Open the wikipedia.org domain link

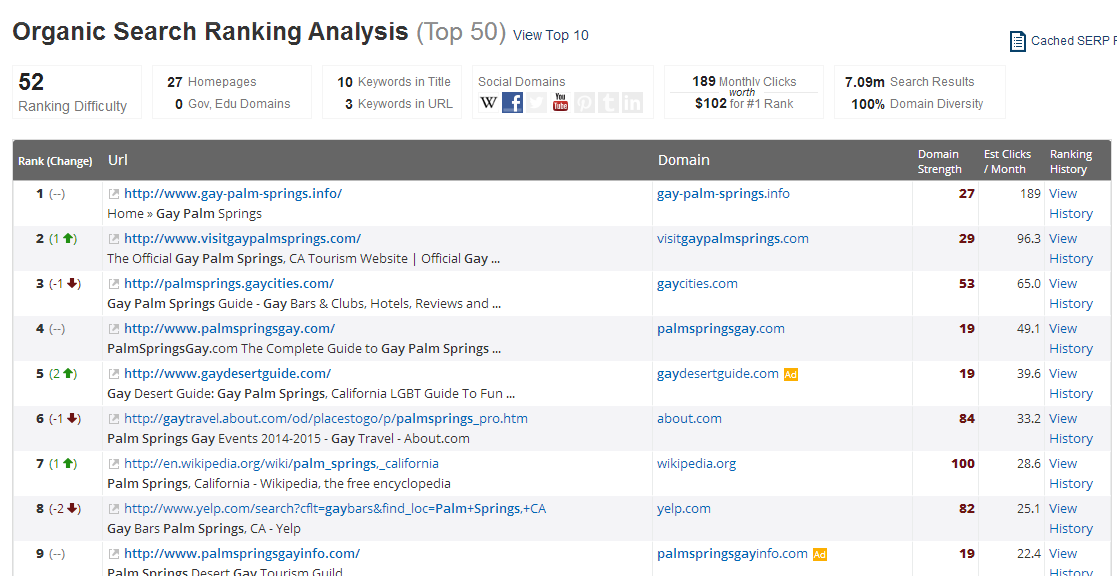click(696, 463)
